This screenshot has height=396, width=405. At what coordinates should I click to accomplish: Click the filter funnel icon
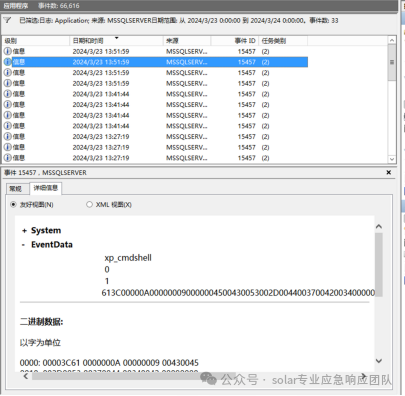[7, 20]
